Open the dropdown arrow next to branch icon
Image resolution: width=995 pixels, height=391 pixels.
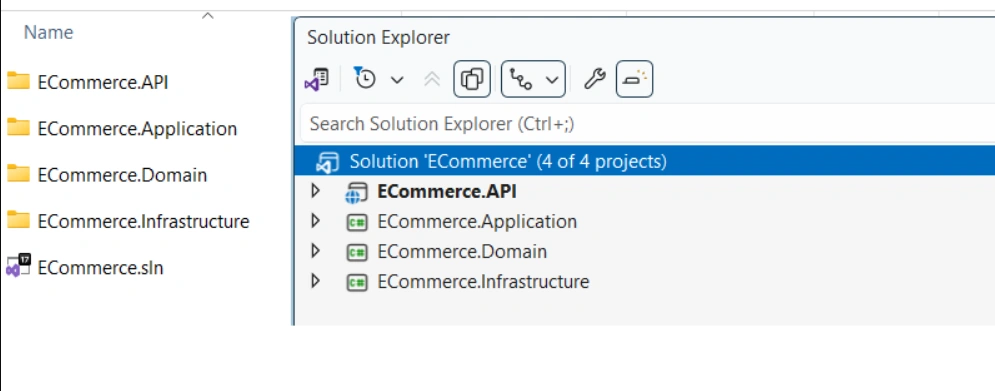click(x=552, y=80)
